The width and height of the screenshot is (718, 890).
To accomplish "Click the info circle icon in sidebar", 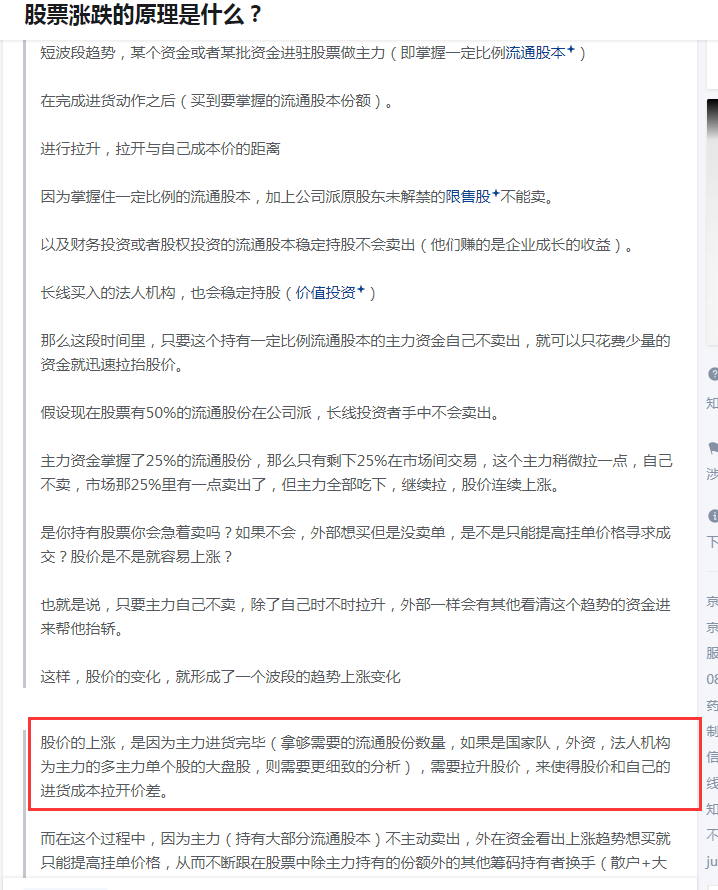I will click(713, 516).
